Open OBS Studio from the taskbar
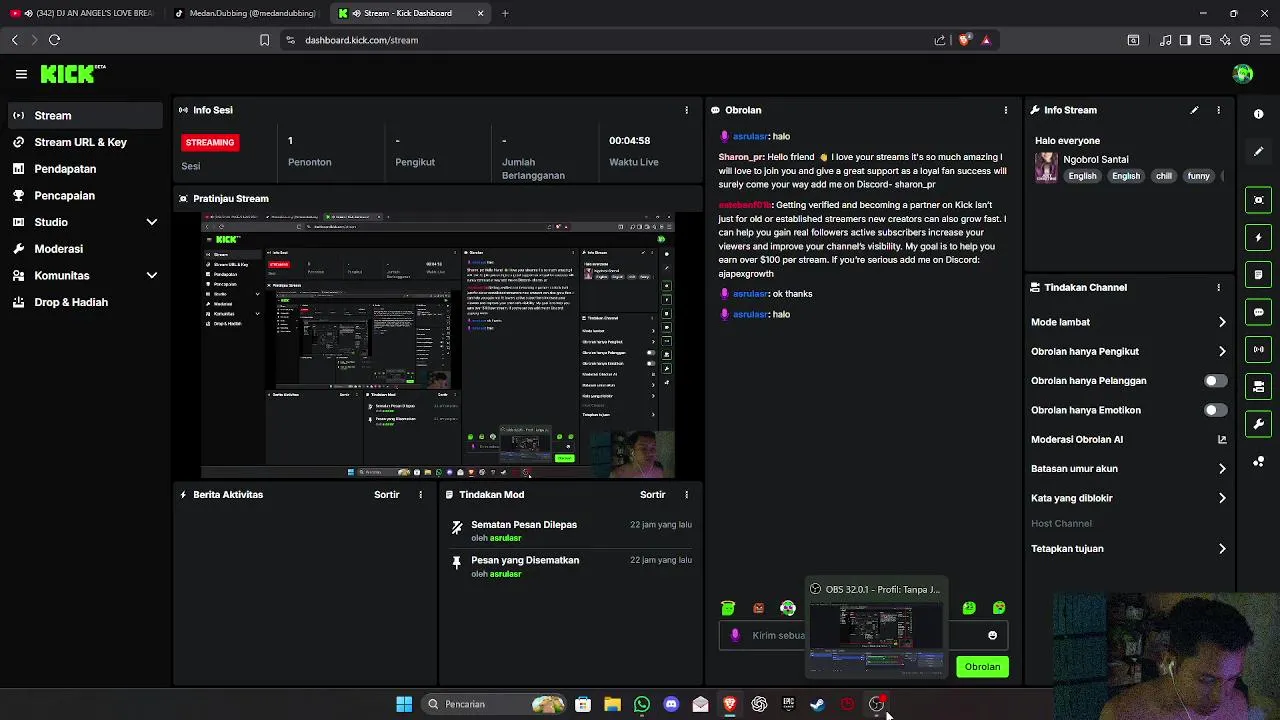 click(876, 704)
